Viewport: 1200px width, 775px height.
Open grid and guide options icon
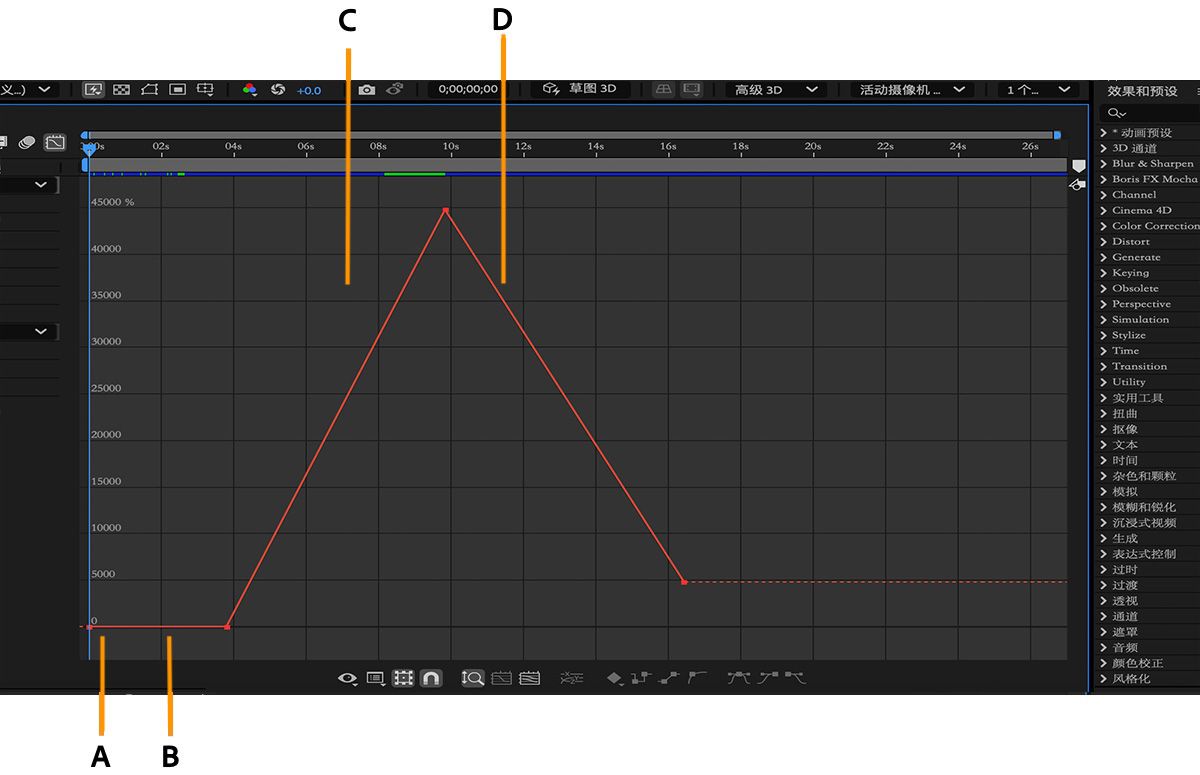pyautogui.click(x=205, y=89)
